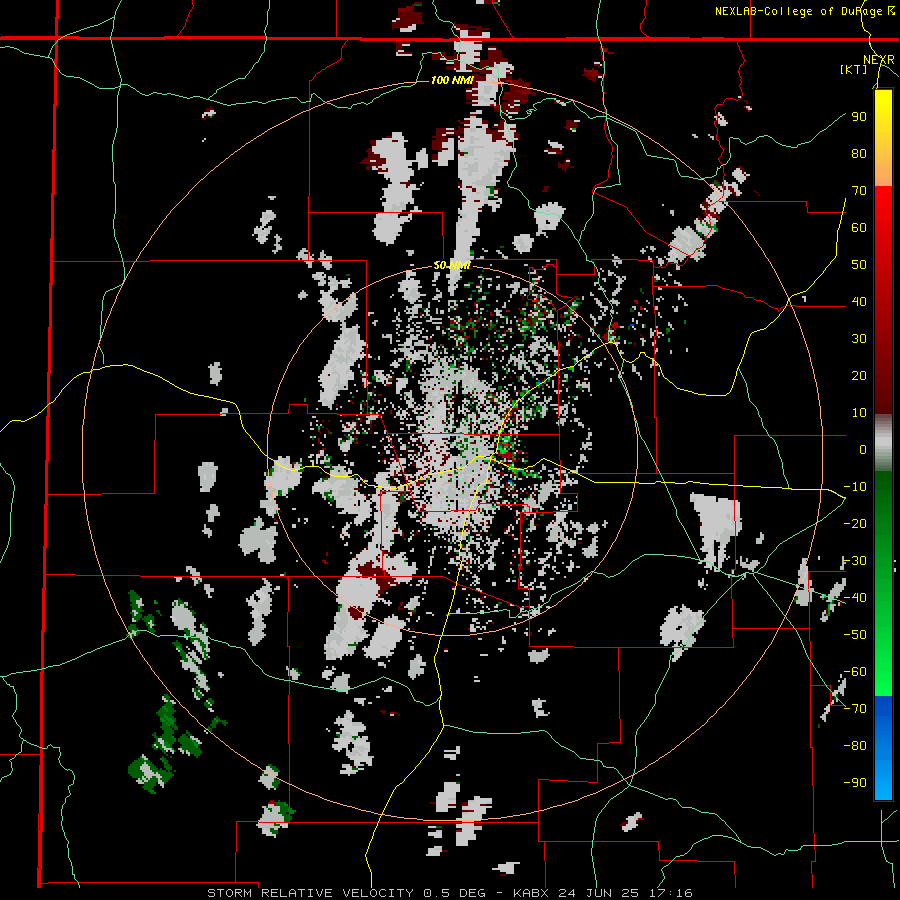Select the 70 value on velocity scale
Screen dimensions: 900x900
[x=859, y=191]
